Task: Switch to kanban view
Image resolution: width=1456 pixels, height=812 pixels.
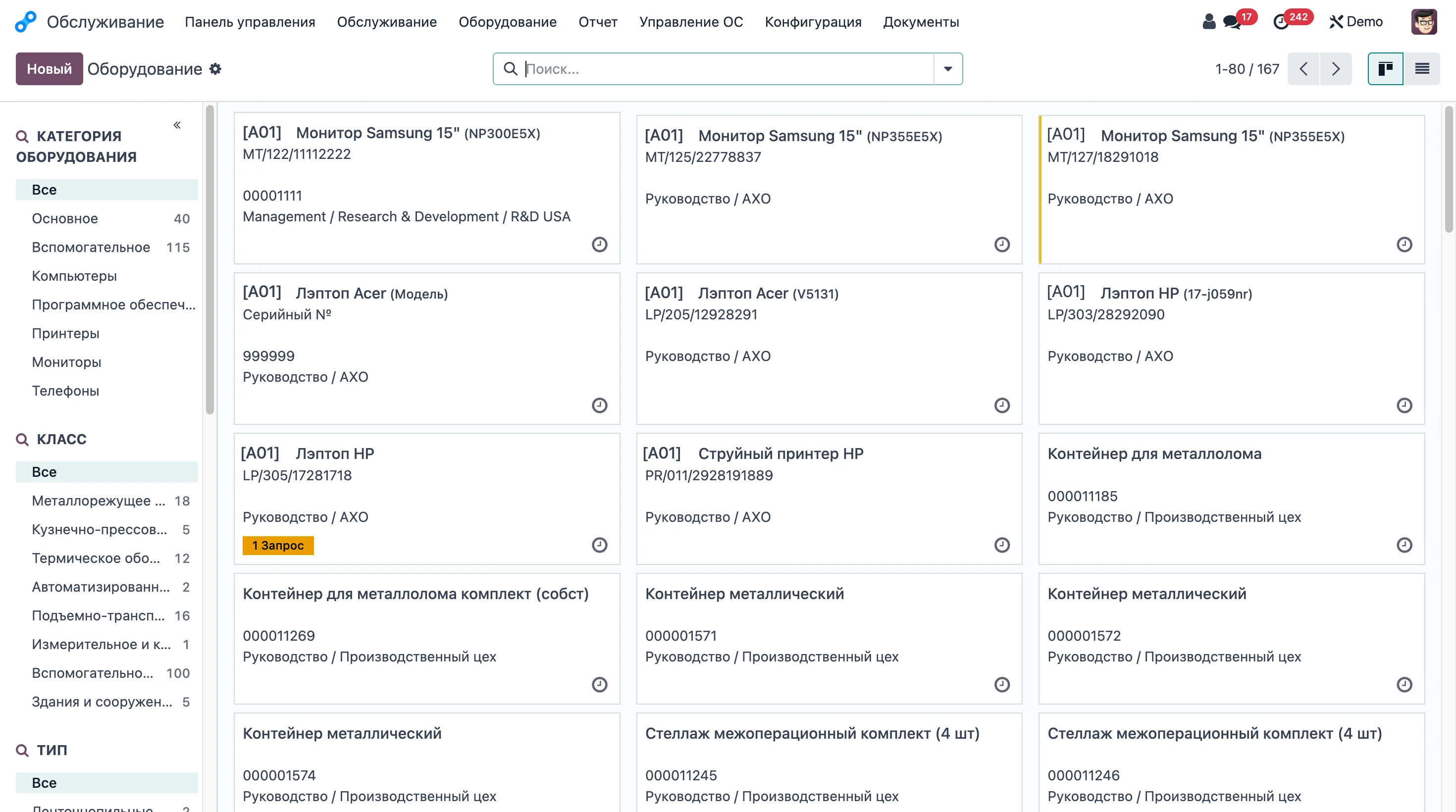Action: pos(1385,69)
